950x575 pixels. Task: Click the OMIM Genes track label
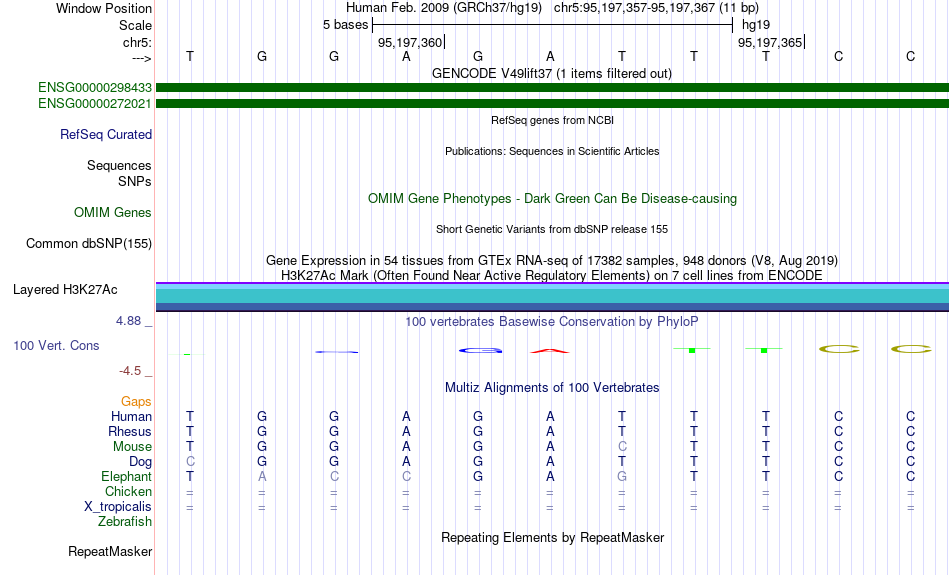coord(113,213)
